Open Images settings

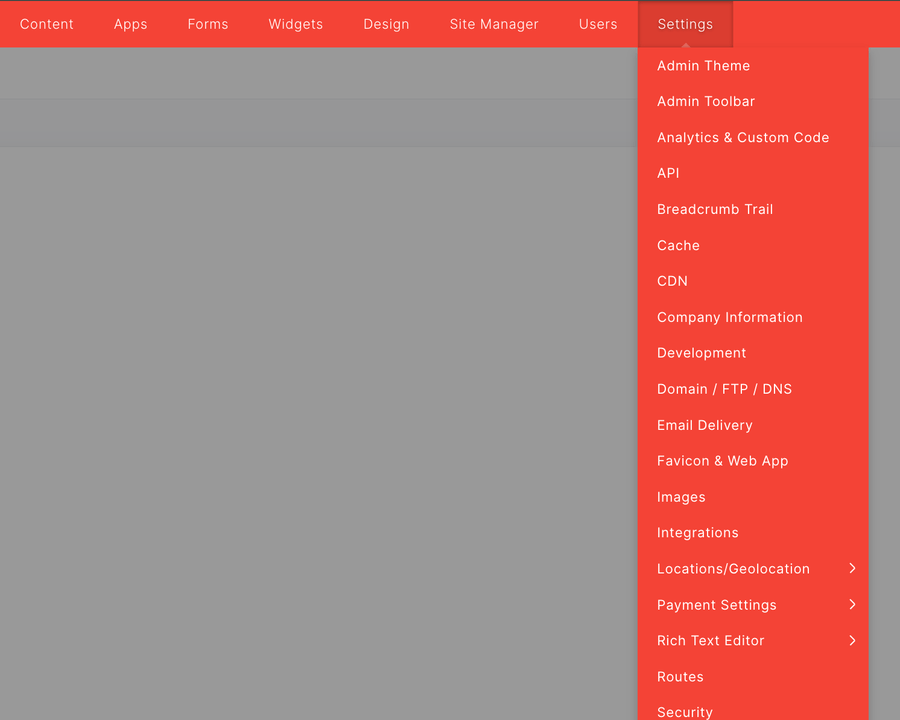point(753,497)
